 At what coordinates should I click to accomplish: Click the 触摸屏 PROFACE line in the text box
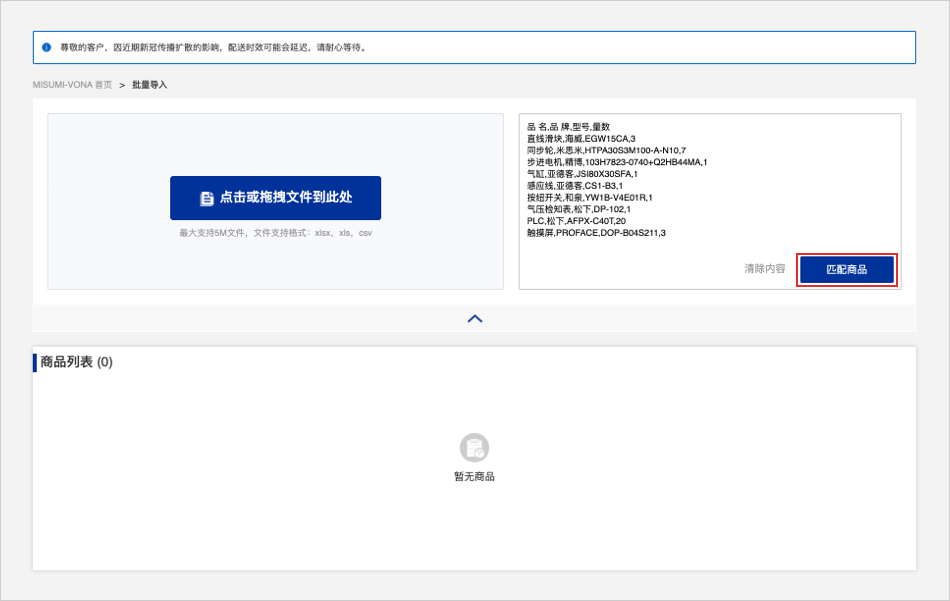coord(596,233)
